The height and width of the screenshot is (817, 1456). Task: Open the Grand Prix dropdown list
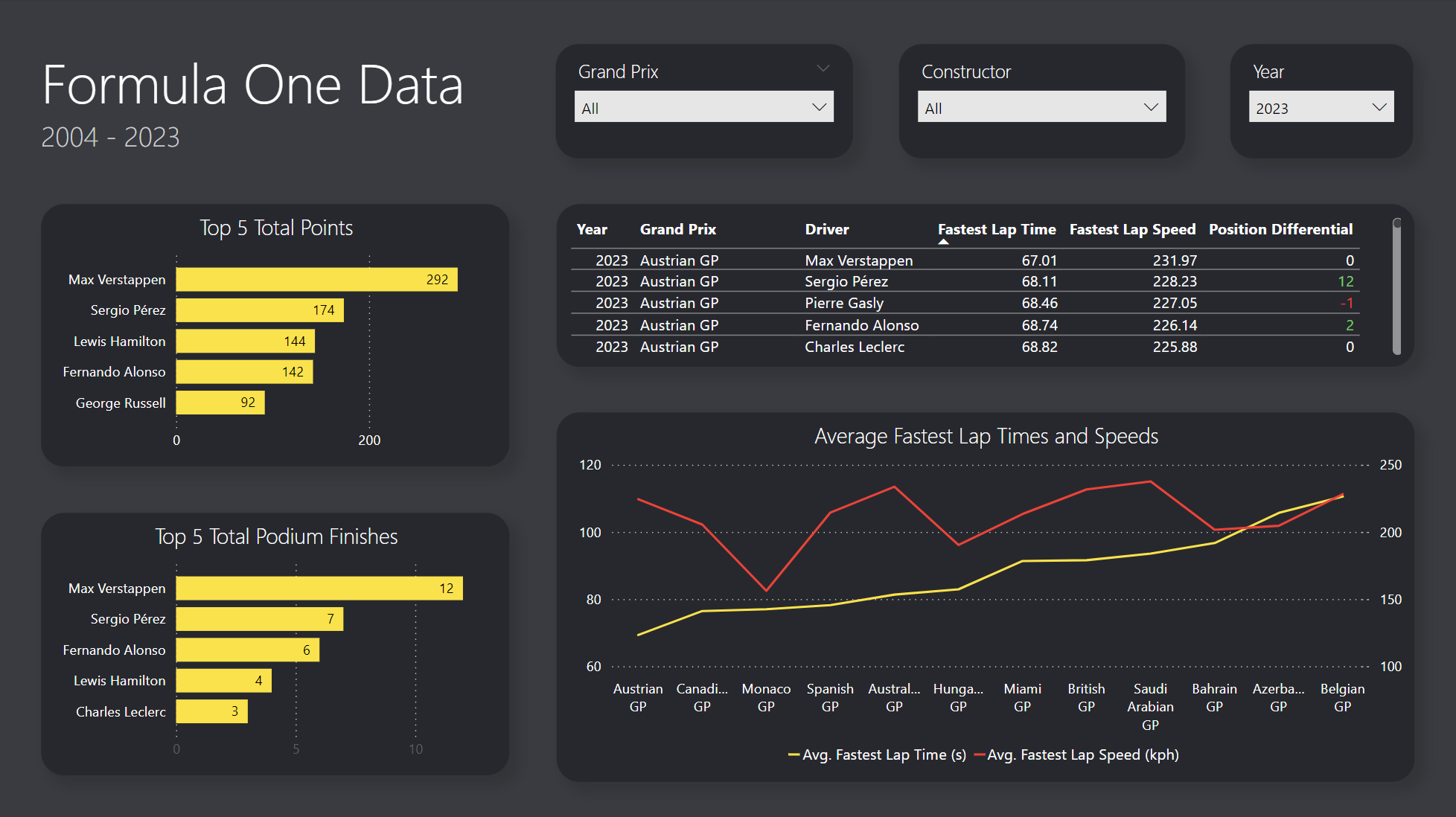[703, 108]
